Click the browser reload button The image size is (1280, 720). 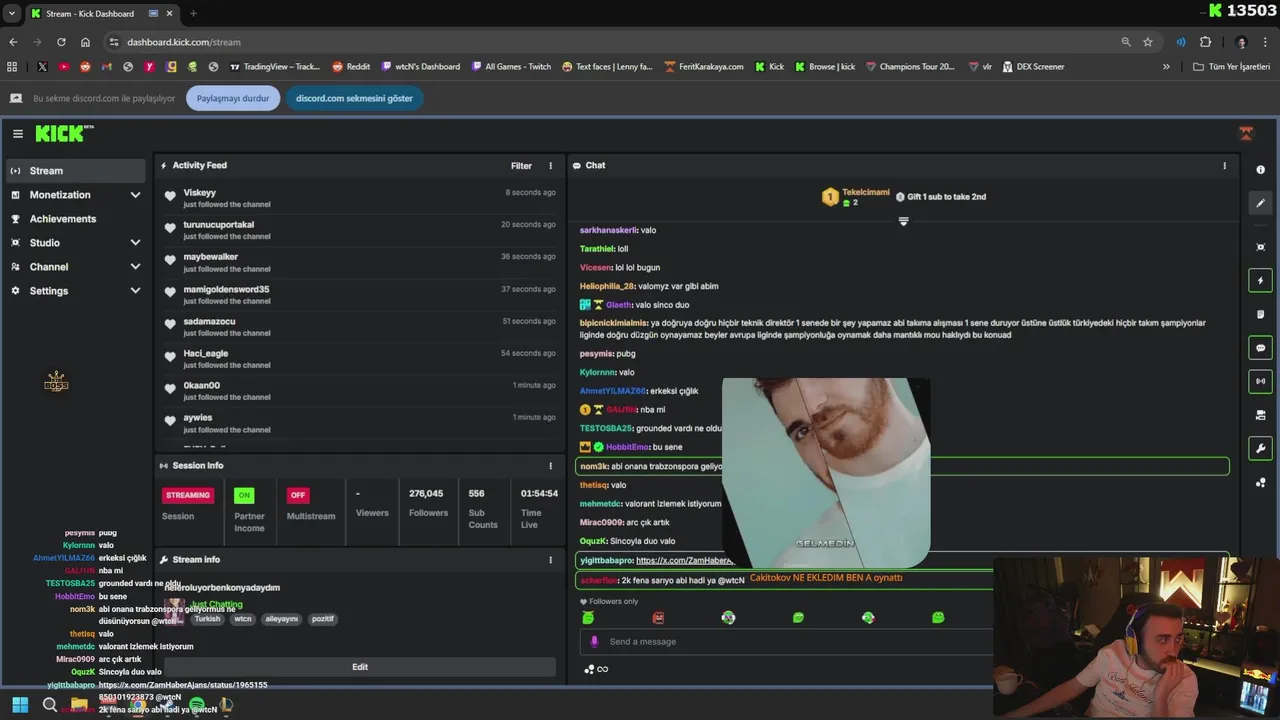[x=61, y=42]
